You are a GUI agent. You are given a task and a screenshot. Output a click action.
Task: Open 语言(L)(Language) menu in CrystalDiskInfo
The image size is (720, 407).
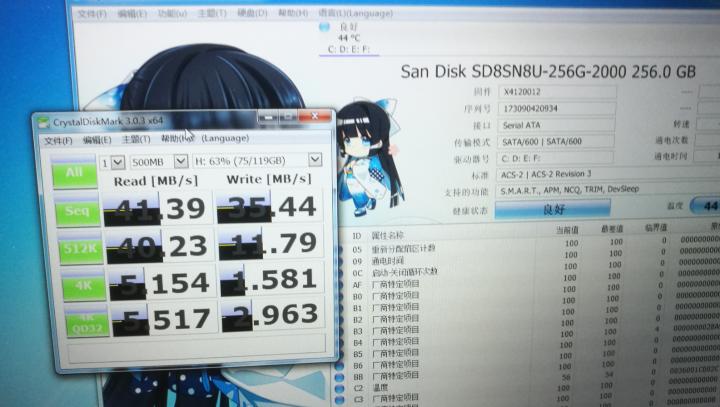tap(355, 13)
